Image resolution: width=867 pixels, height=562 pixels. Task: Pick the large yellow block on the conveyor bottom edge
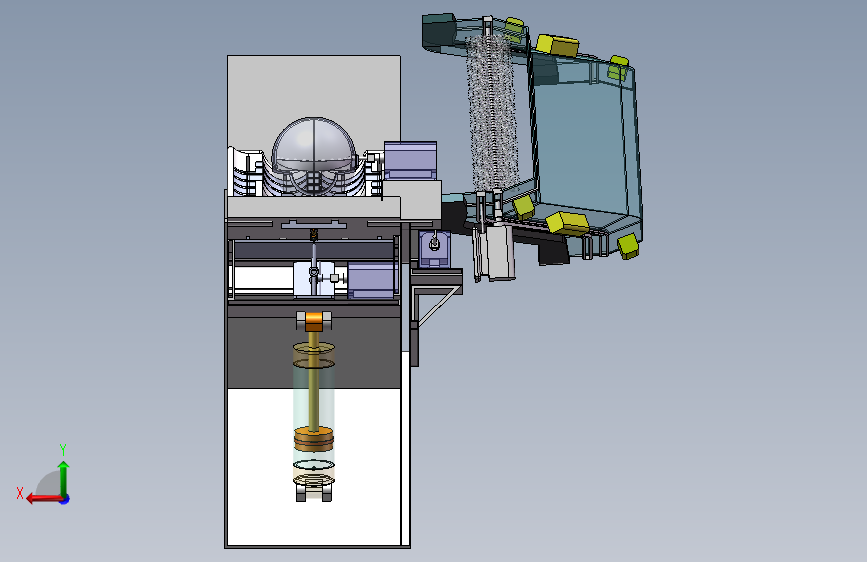(567, 223)
